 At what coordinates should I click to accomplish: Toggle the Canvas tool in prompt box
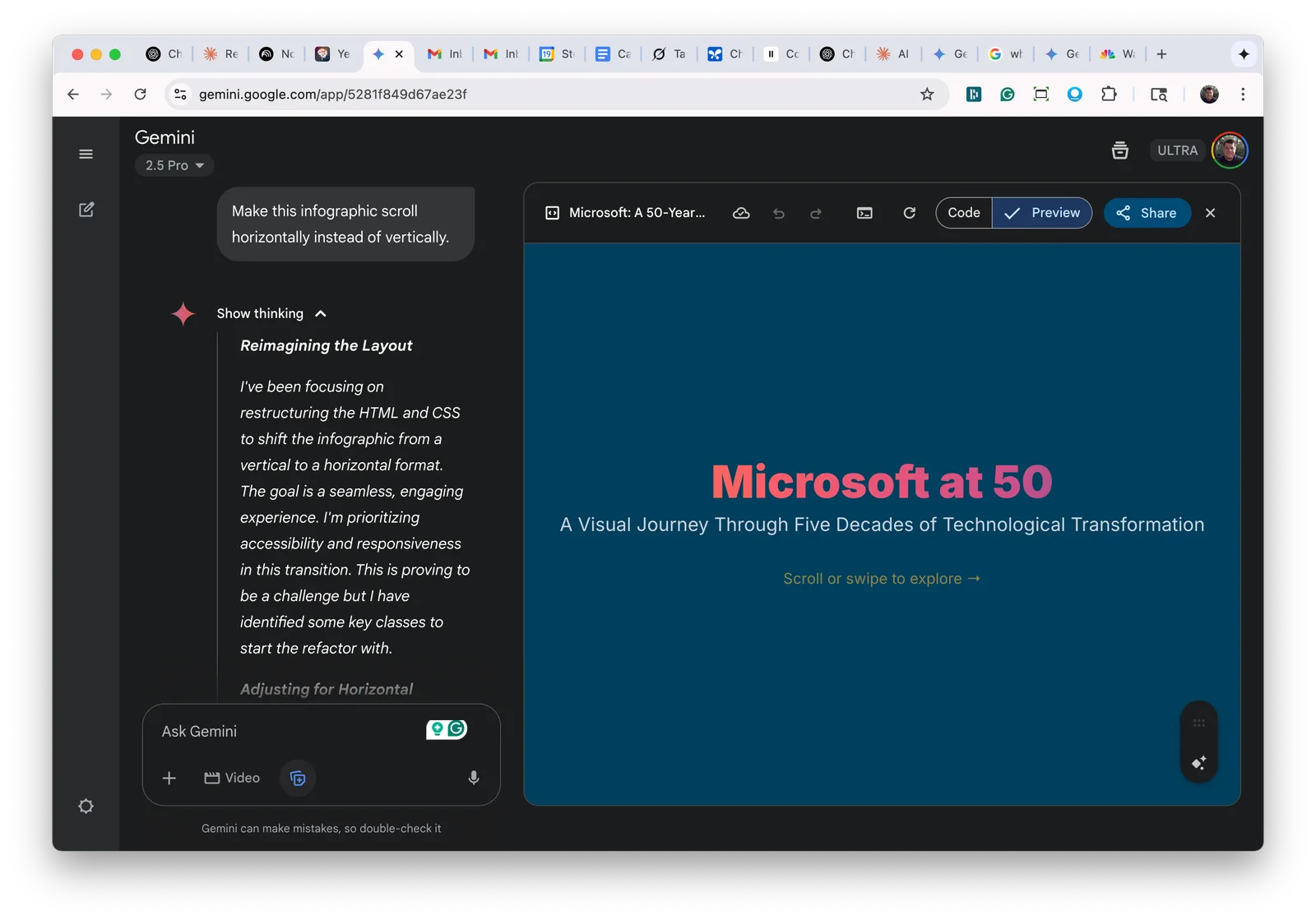pyautogui.click(x=298, y=778)
